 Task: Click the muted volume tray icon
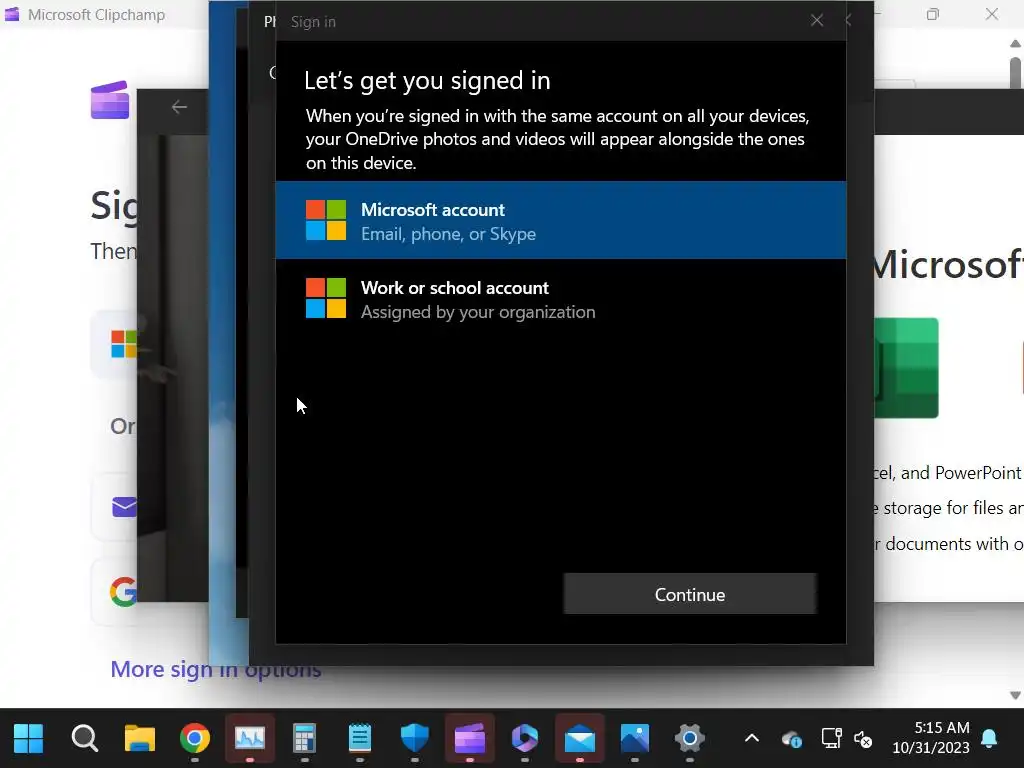(863, 740)
